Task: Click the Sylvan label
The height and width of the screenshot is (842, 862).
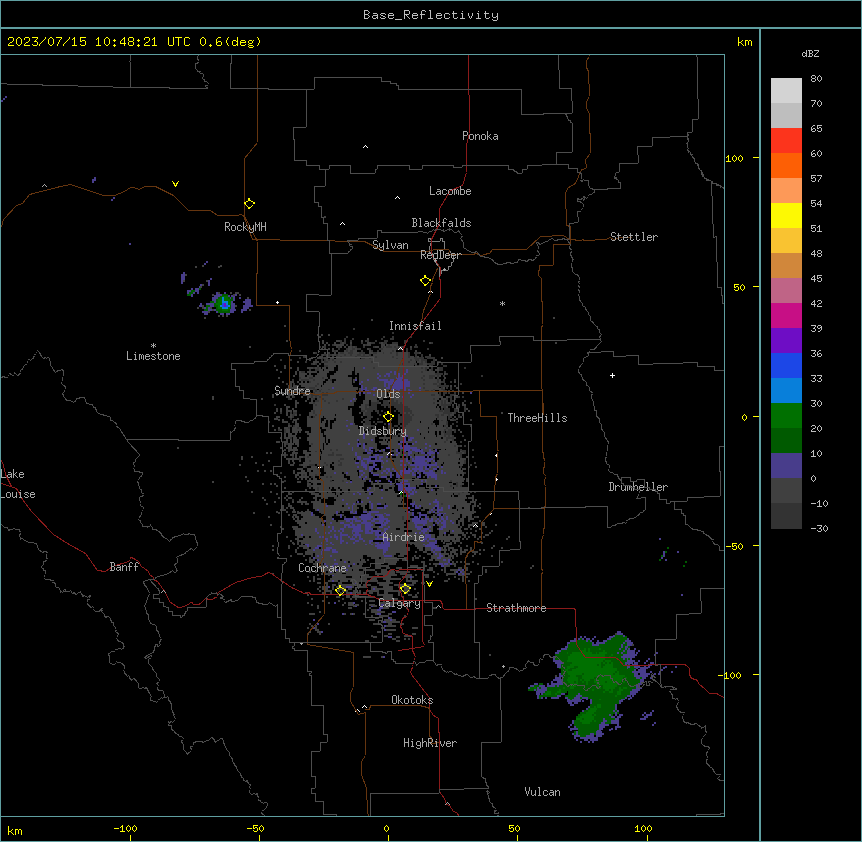Action: (x=390, y=245)
